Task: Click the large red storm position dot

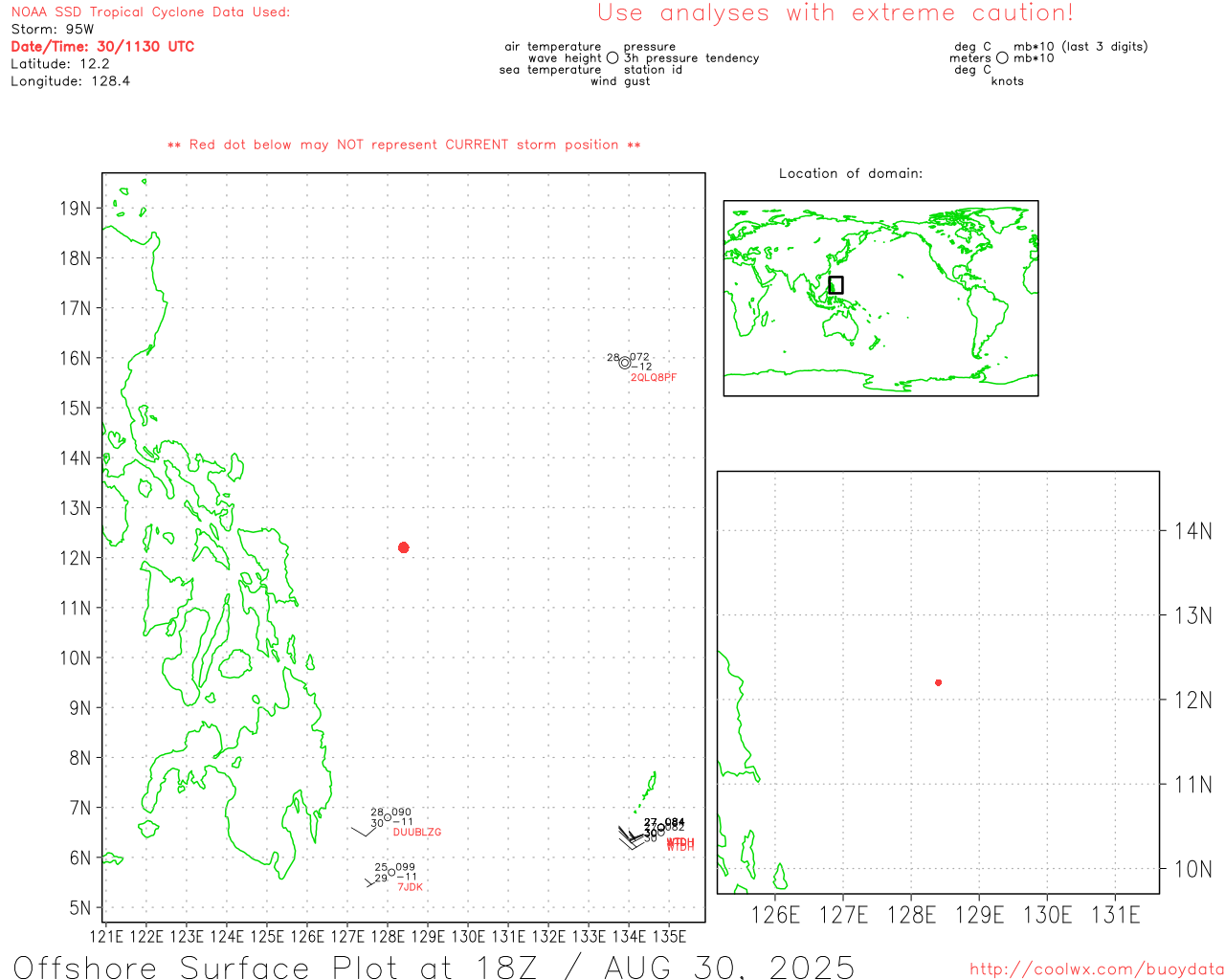Action: click(403, 547)
